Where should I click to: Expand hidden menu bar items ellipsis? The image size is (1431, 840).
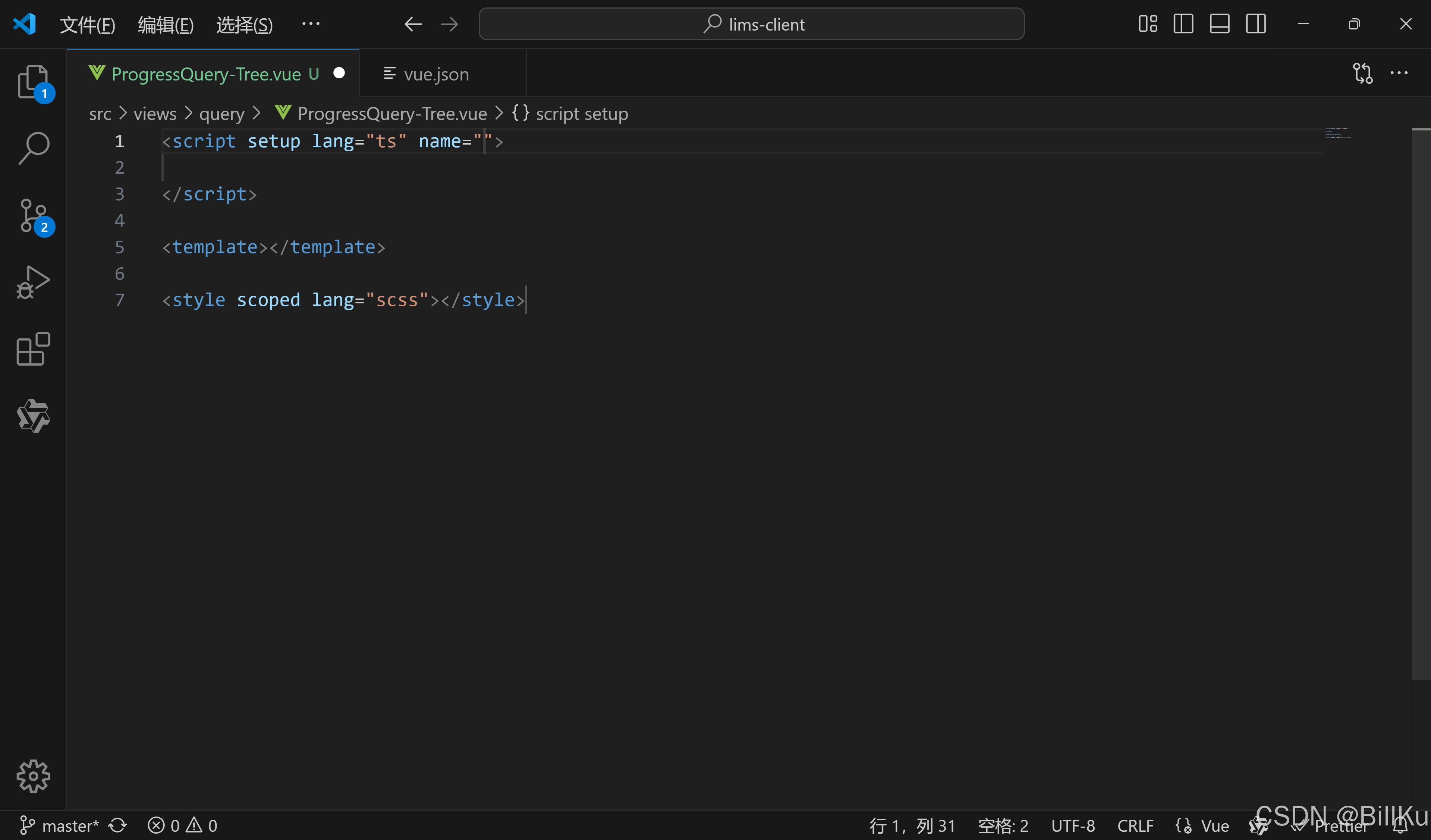311,24
